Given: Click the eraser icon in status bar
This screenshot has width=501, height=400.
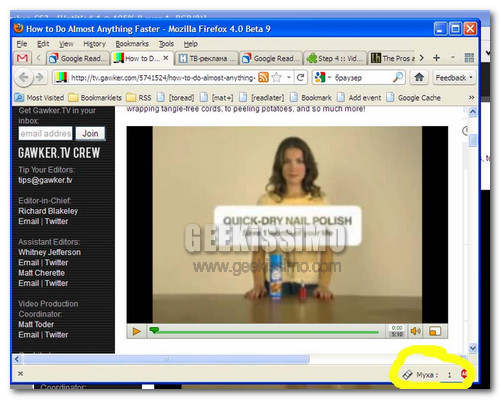Looking at the screenshot, I should pyautogui.click(x=407, y=375).
